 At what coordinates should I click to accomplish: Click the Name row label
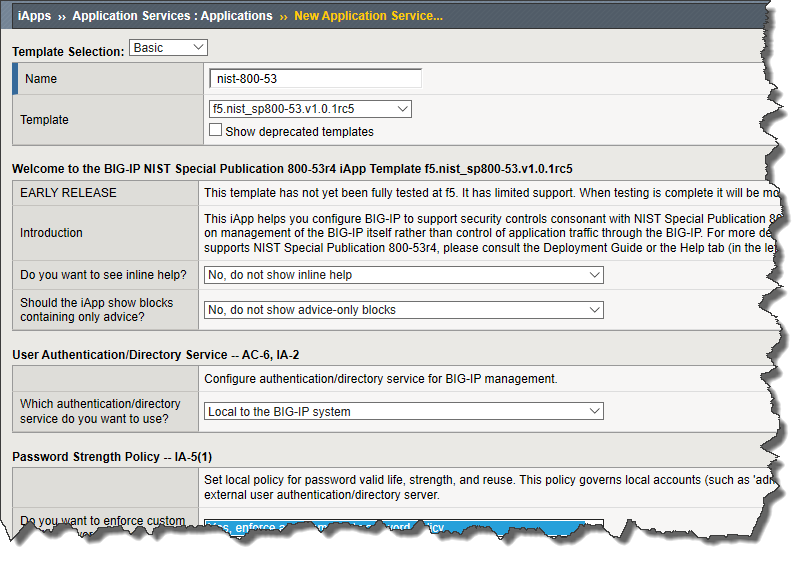41,79
